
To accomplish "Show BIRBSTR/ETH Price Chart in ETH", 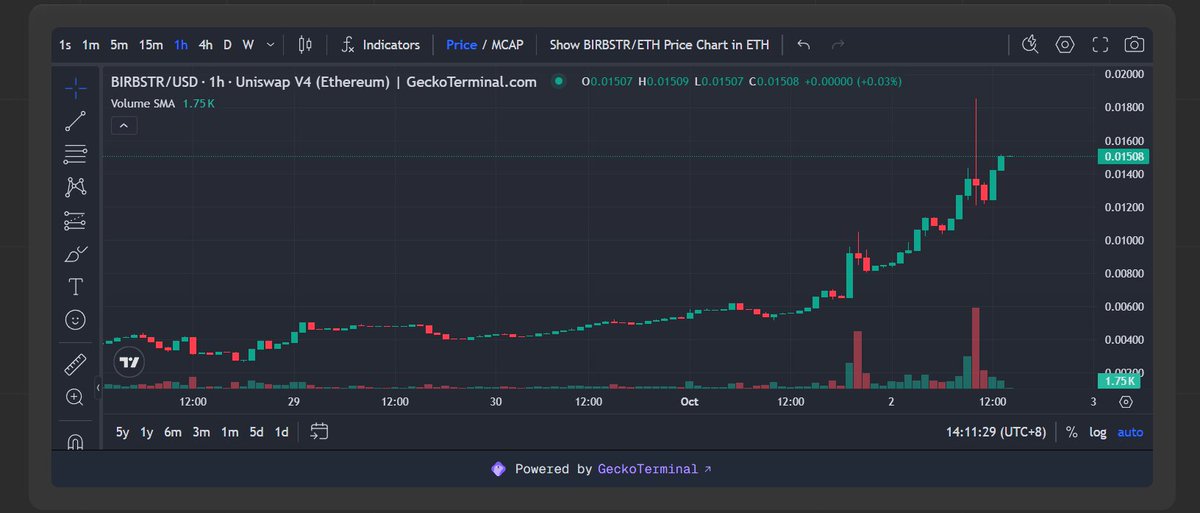I will click(x=659, y=45).
